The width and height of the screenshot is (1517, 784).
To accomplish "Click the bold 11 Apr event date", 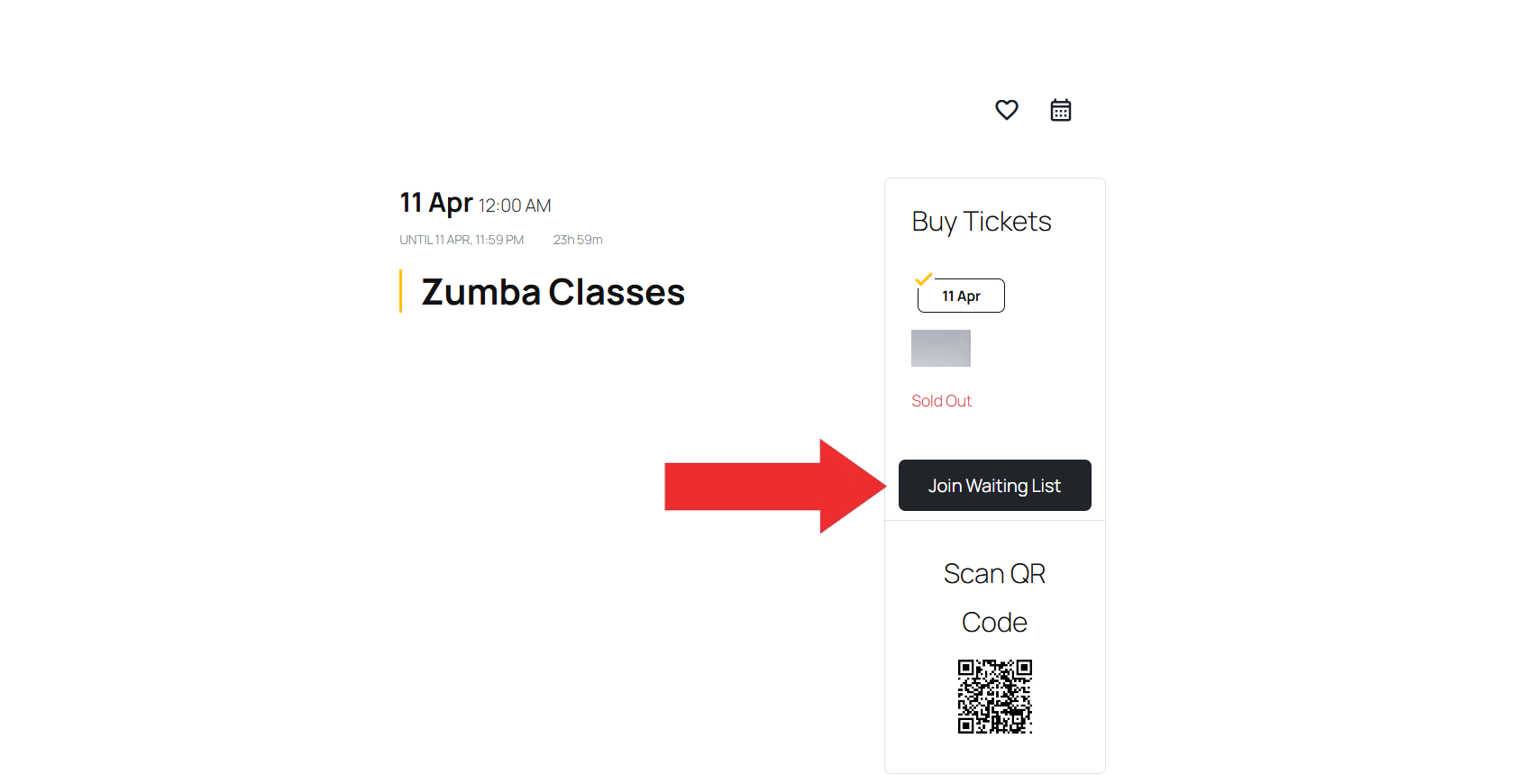I will [x=436, y=203].
